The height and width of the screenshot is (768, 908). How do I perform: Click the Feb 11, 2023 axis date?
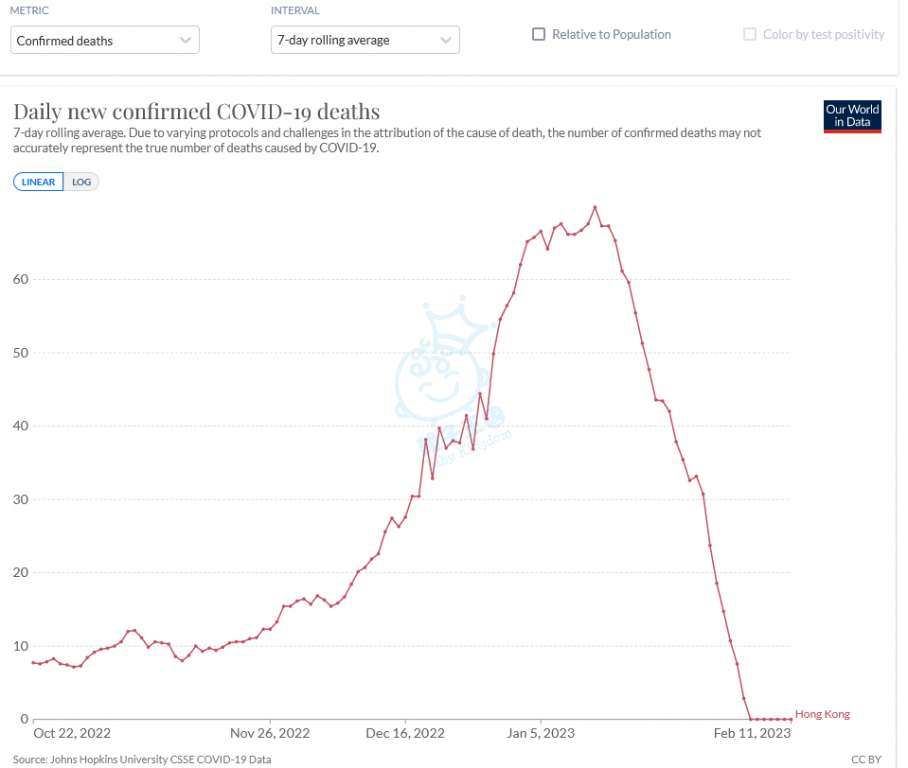click(x=752, y=733)
